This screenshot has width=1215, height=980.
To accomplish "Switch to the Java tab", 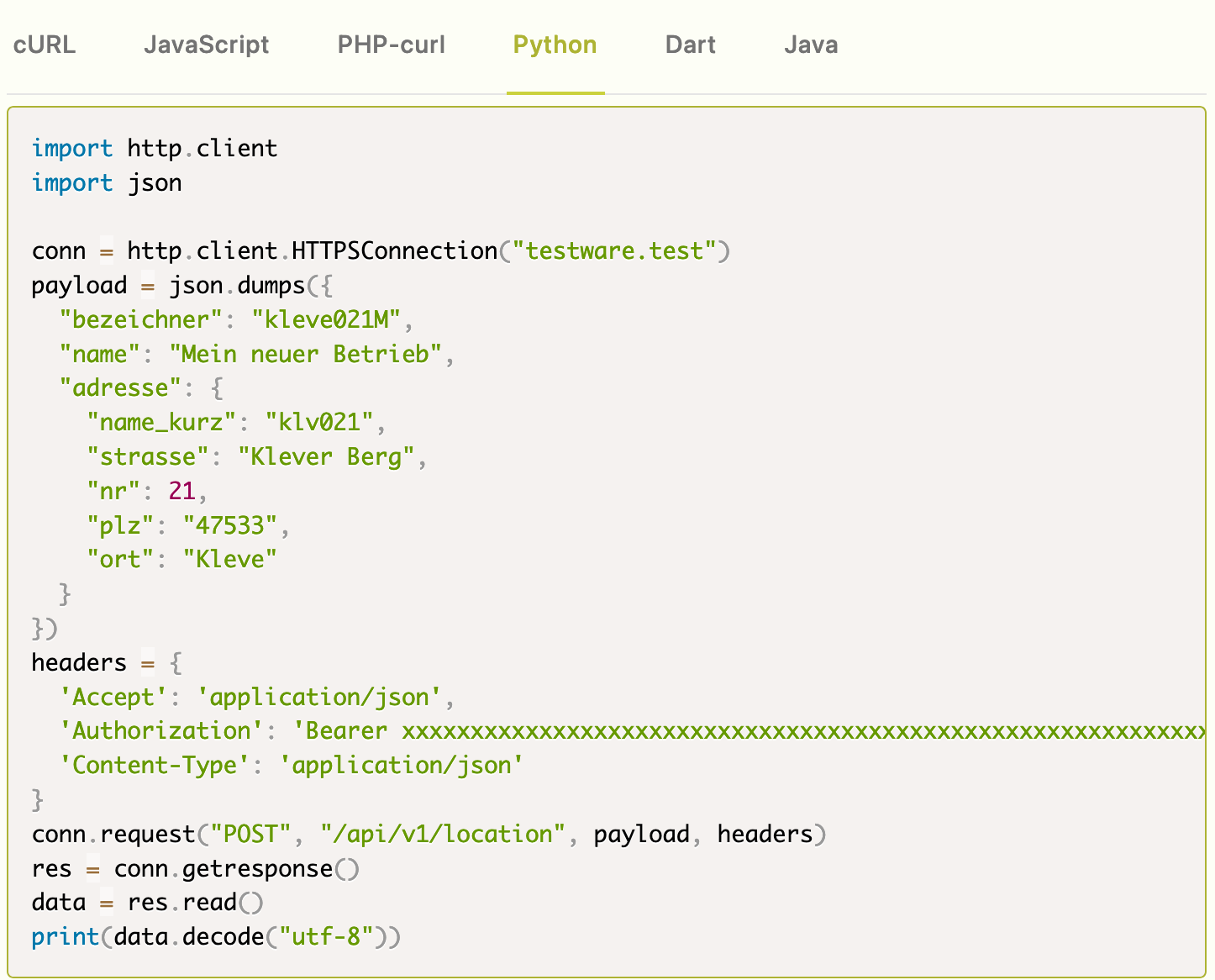I will point(811,45).
